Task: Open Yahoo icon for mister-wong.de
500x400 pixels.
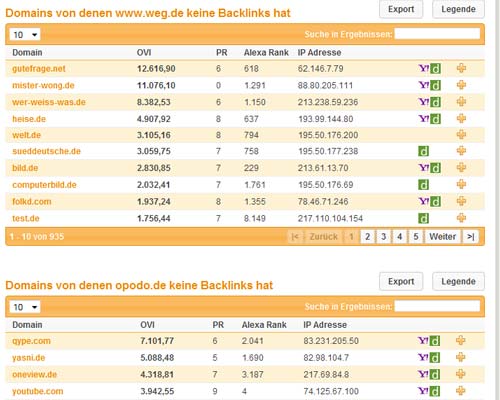Action: pyautogui.click(x=424, y=85)
